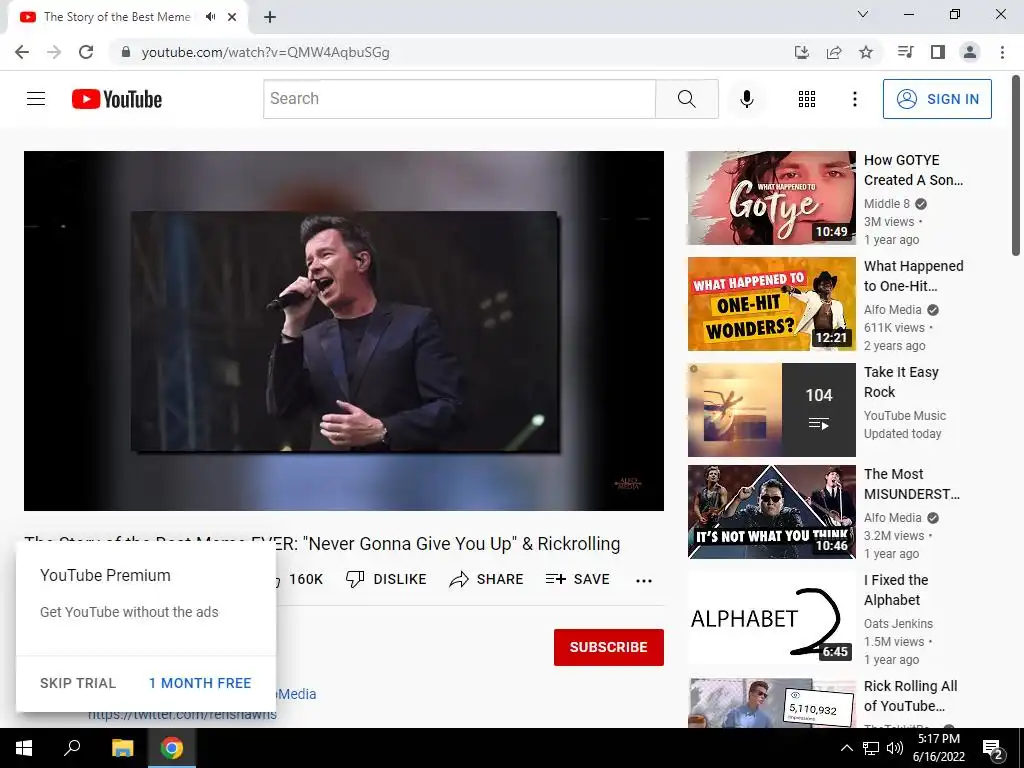
Task: Click the video player to pause
Action: pos(344,330)
